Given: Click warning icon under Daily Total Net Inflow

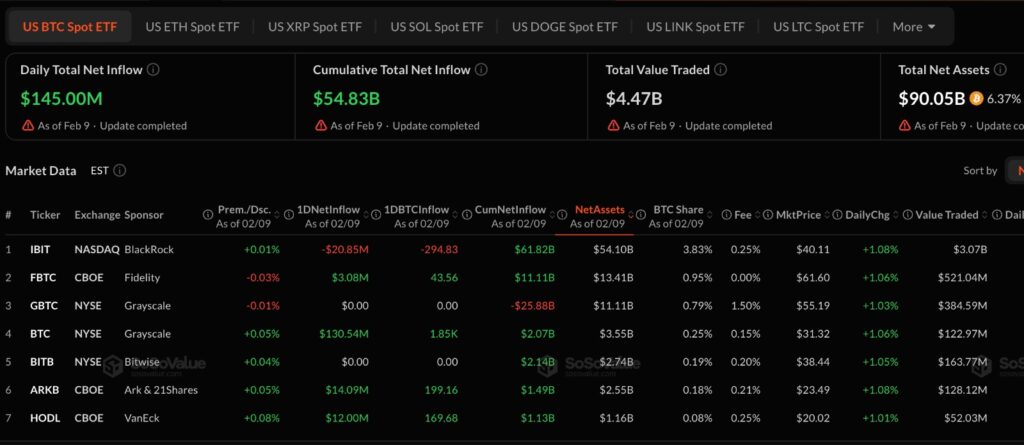Looking at the screenshot, I should point(27,125).
